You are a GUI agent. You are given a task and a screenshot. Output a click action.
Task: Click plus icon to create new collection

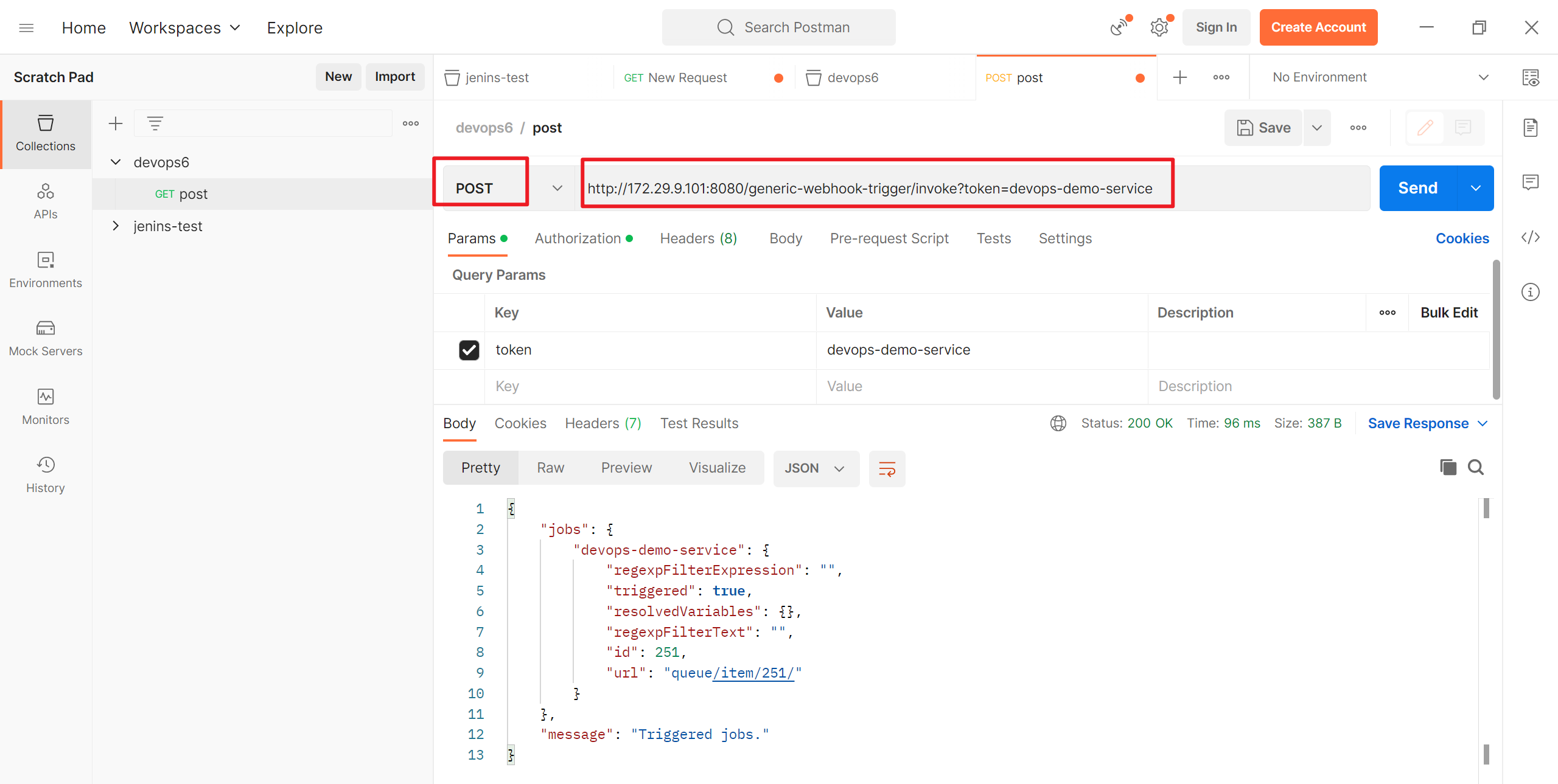pos(116,124)
